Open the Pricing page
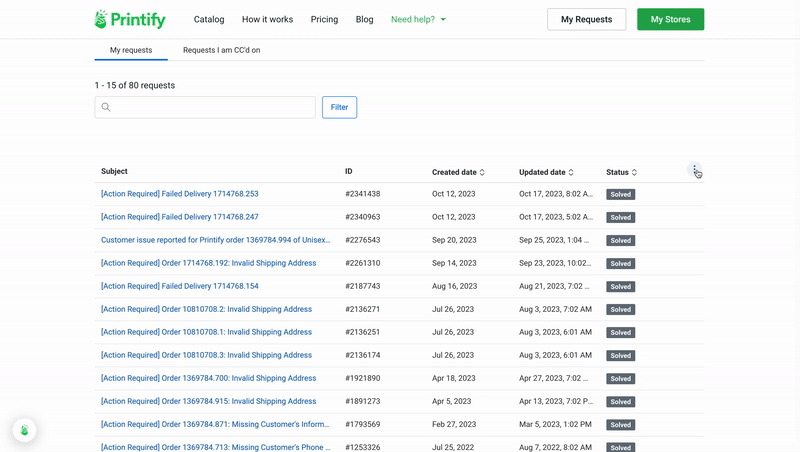The width and height of the screenshot is (800, 452). tap(324, 19)
